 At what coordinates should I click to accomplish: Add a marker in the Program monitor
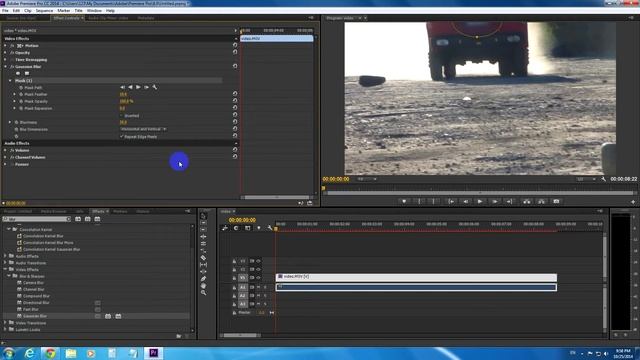pyautogui.click(x=404, y=201)
